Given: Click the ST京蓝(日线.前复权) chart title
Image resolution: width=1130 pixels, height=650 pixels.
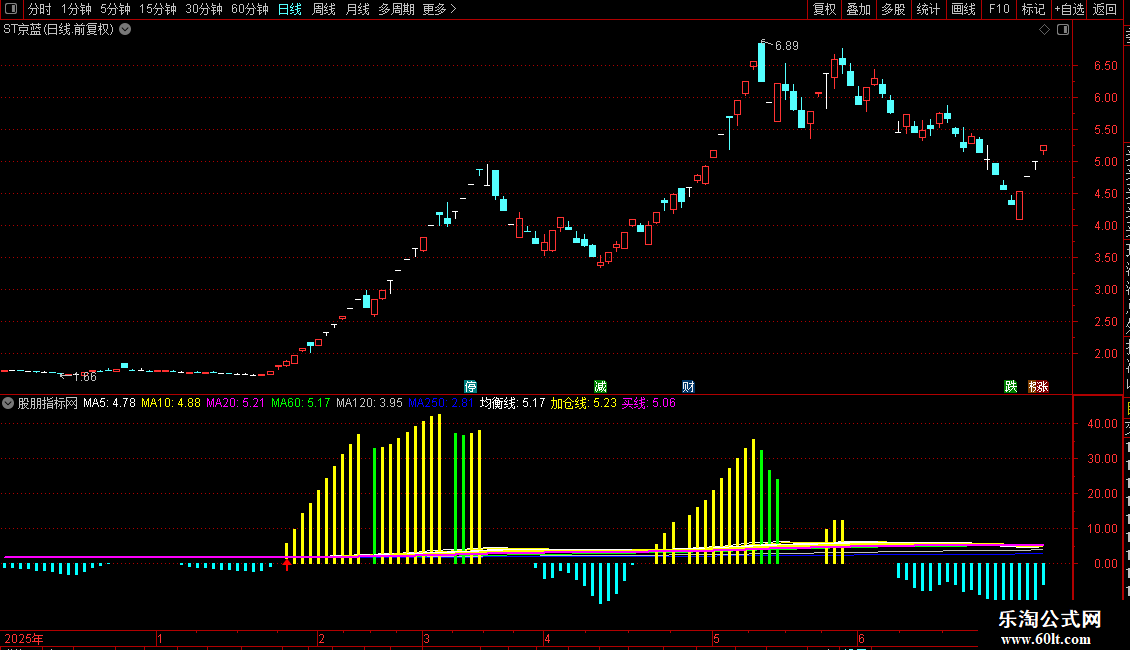Looking at the screenshot, I should tap(58, 30).
